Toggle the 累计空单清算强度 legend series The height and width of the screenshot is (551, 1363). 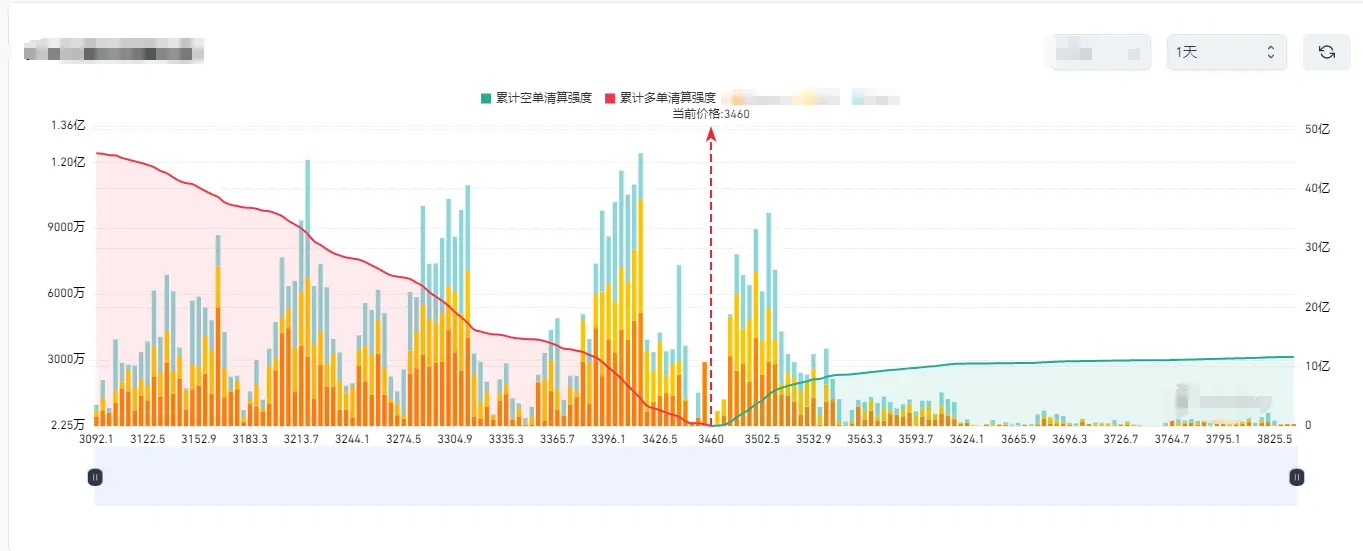[536, 98]
